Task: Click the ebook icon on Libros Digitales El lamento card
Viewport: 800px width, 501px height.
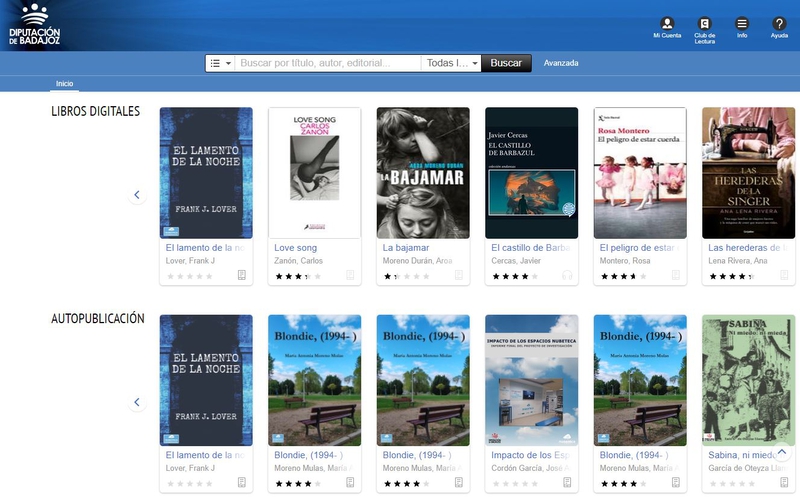Action: click(x=242, y=275)
